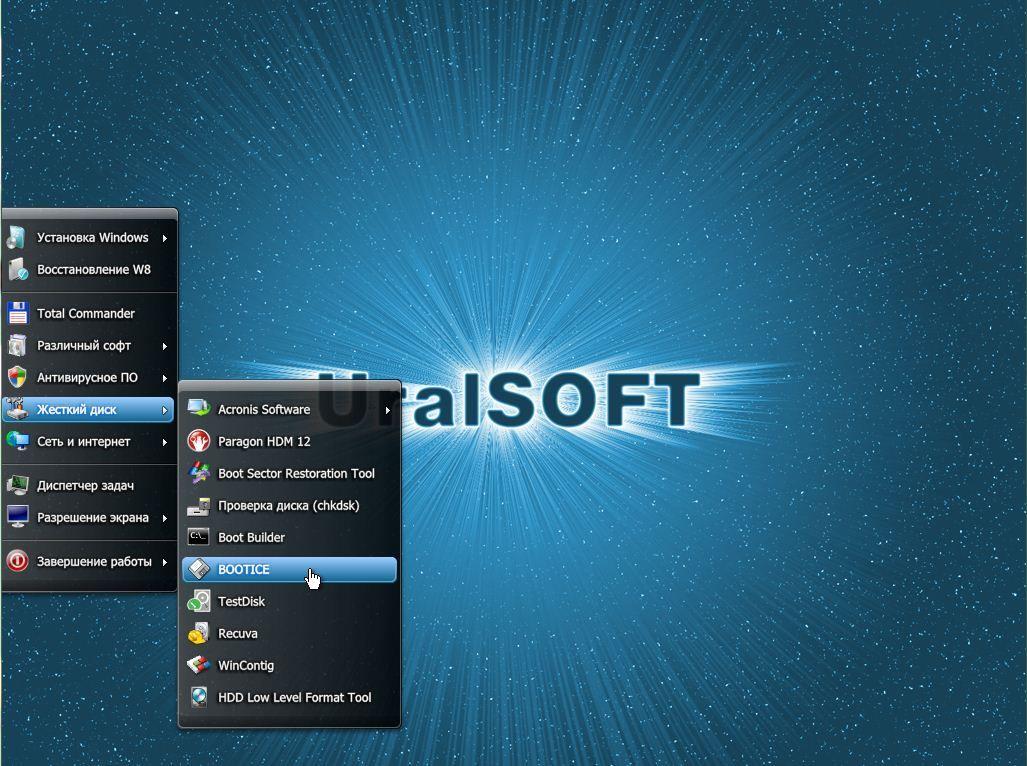Run Boot Sector Restoration Tool

296,473
